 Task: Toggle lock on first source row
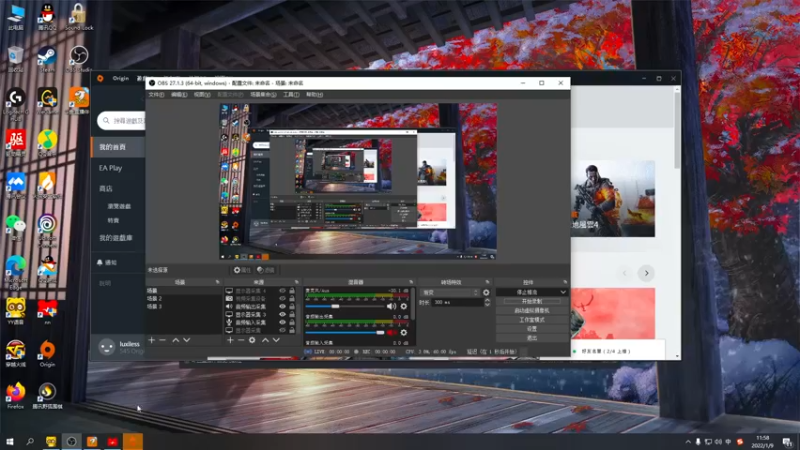[x=292, y=291]
